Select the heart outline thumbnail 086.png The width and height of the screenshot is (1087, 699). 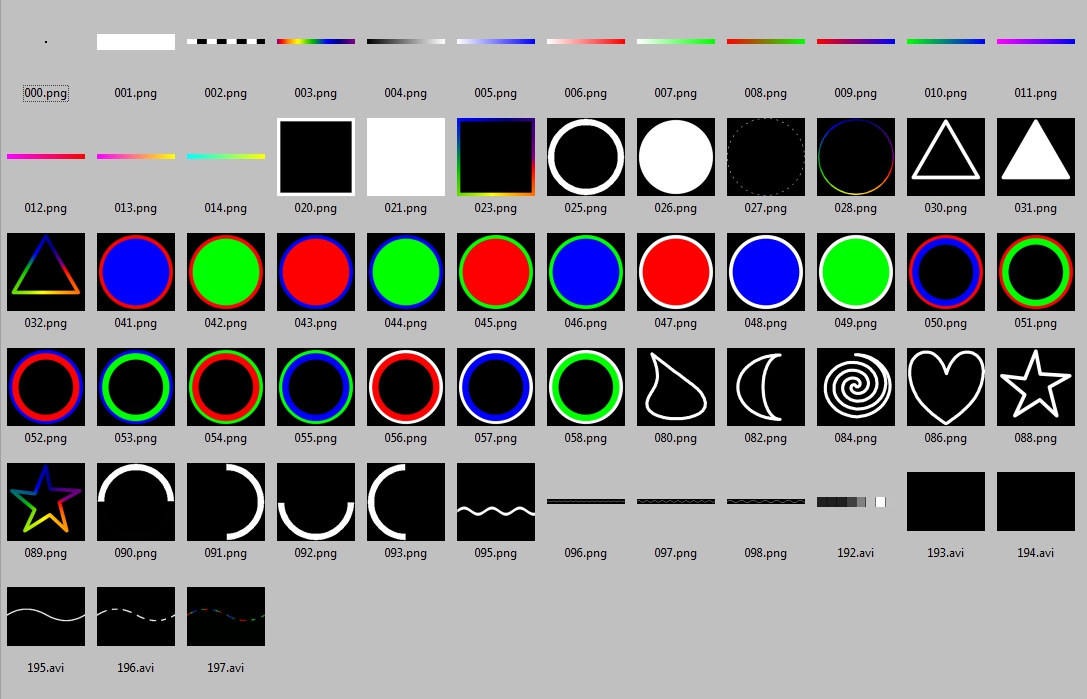click(x=946, y=387)
